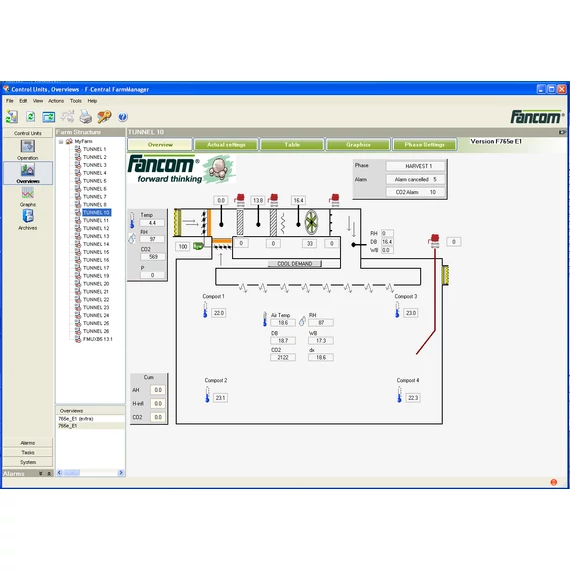Open the Help menu
570x570 pixels.
tap(92, 101)
